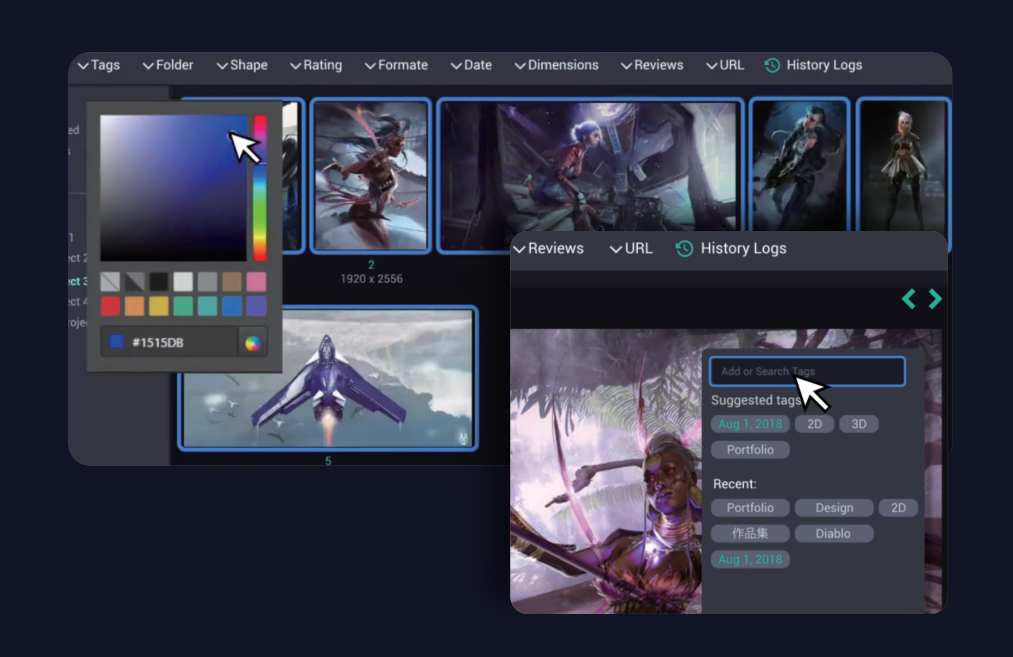Open Reviews dropdown in top filter bar

[x=652, y=65]
